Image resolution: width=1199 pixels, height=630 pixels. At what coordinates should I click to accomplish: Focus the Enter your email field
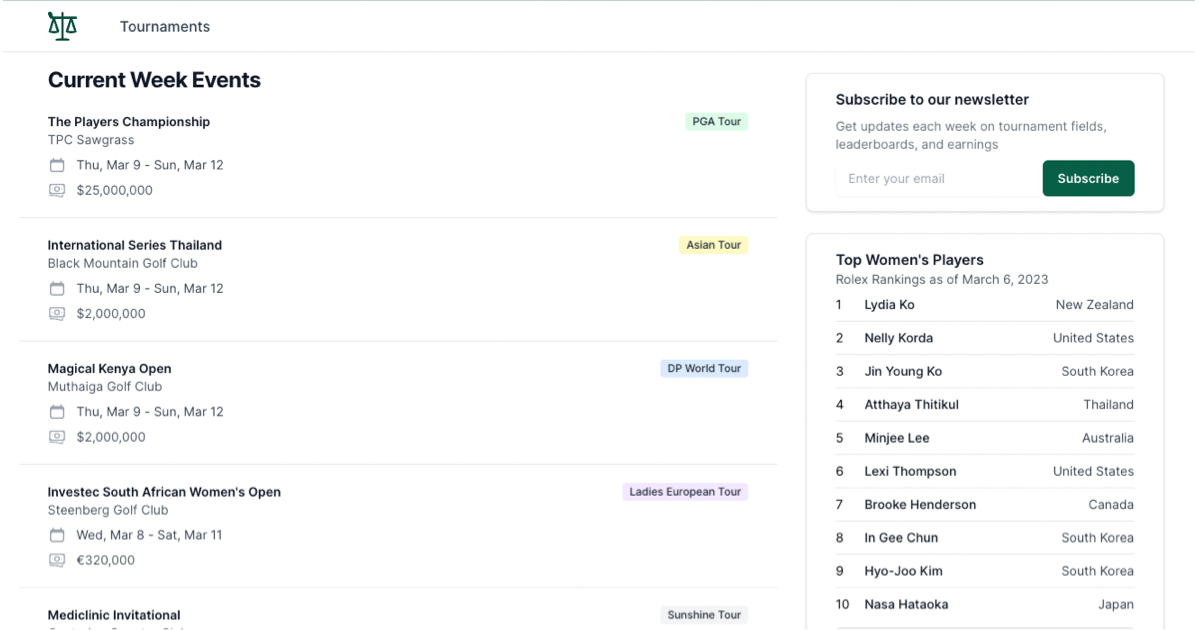click(937, 179)
